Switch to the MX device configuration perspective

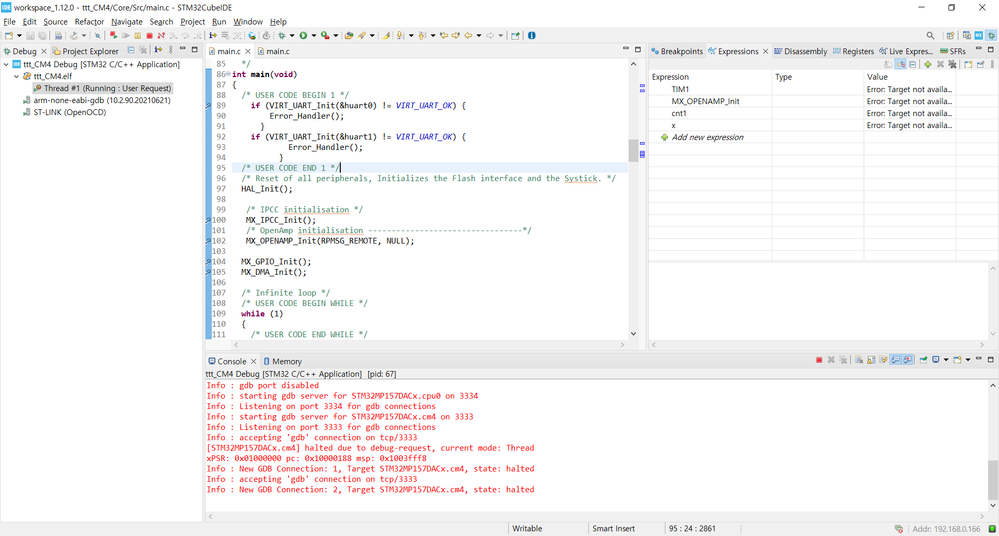click(979, 35)
